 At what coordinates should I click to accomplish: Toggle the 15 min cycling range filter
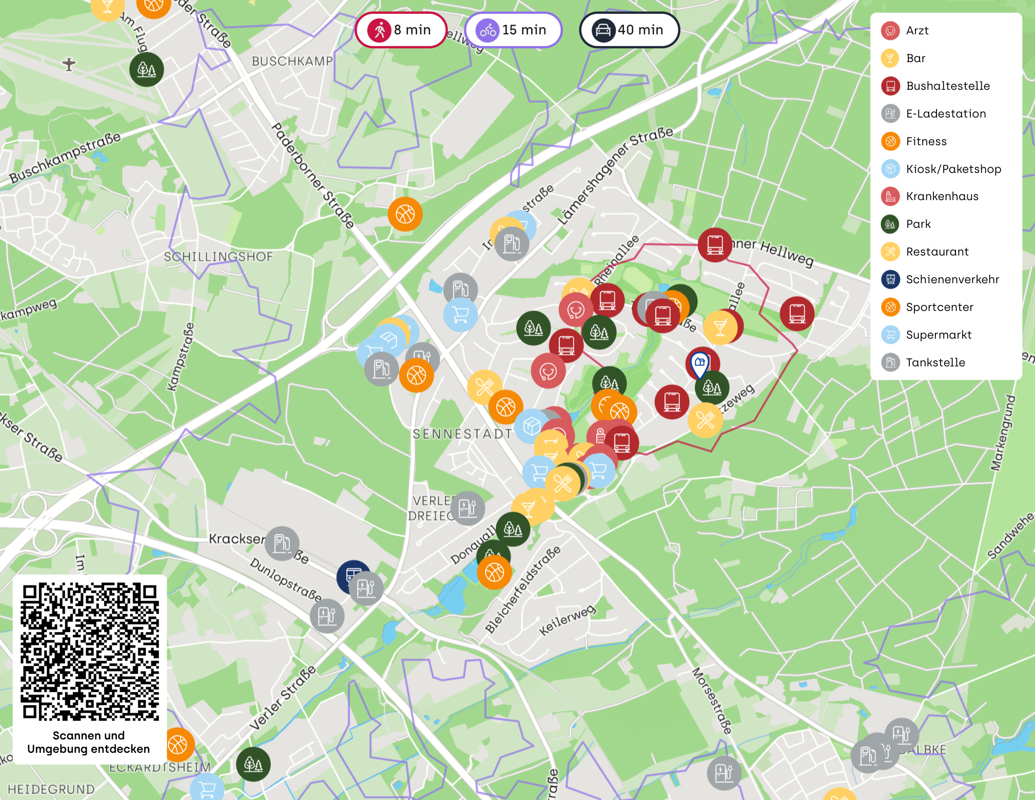point(513,30)
